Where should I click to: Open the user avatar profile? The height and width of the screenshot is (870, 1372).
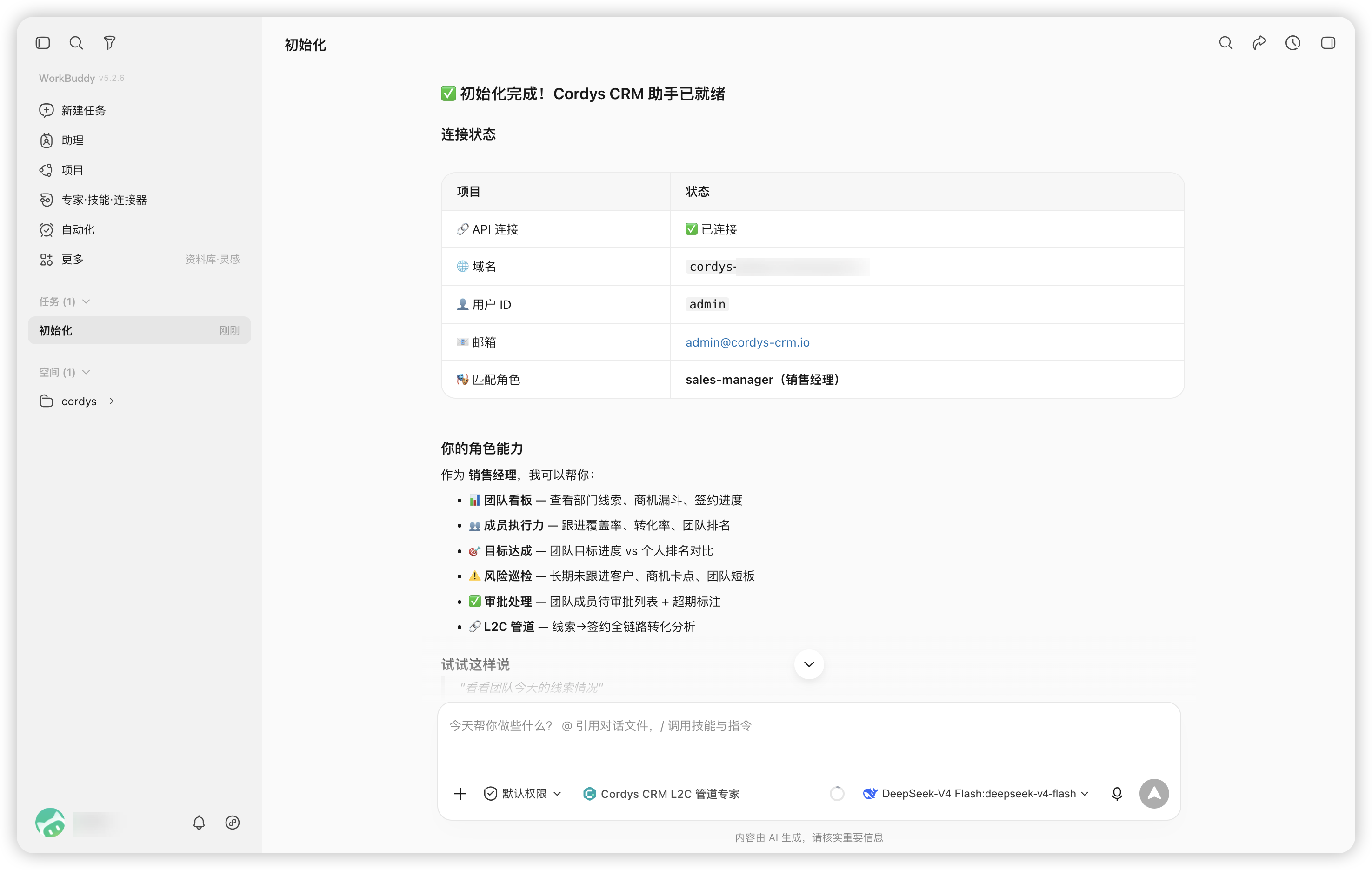coord(50,822)
